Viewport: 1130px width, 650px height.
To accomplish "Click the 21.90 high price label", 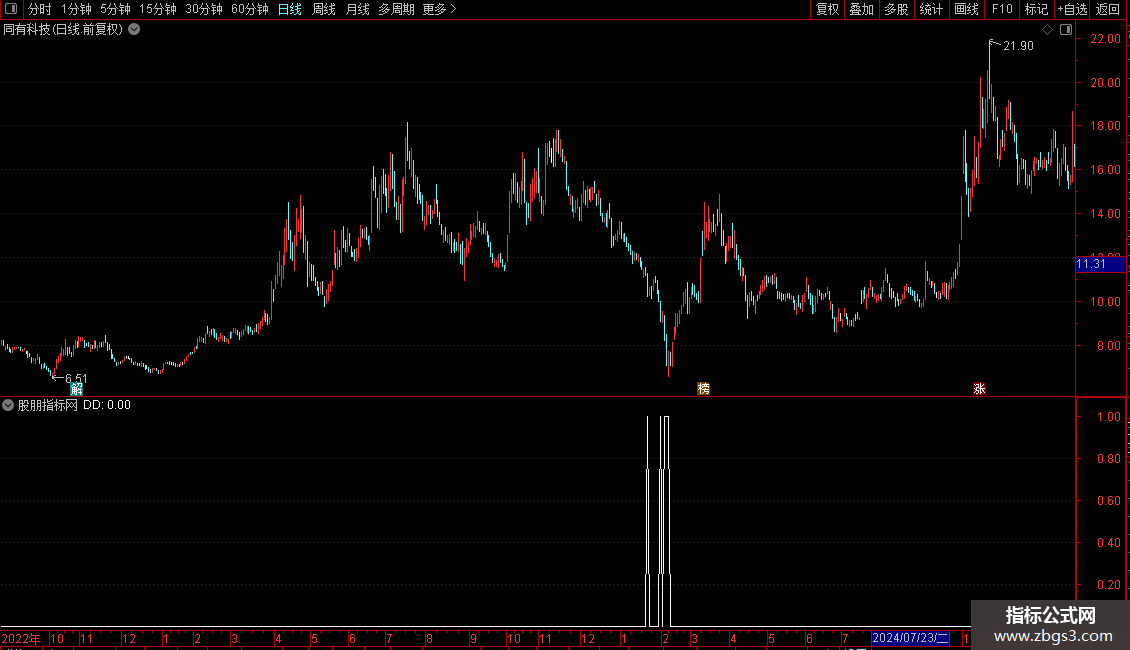I will click(x=1018, y=46).
